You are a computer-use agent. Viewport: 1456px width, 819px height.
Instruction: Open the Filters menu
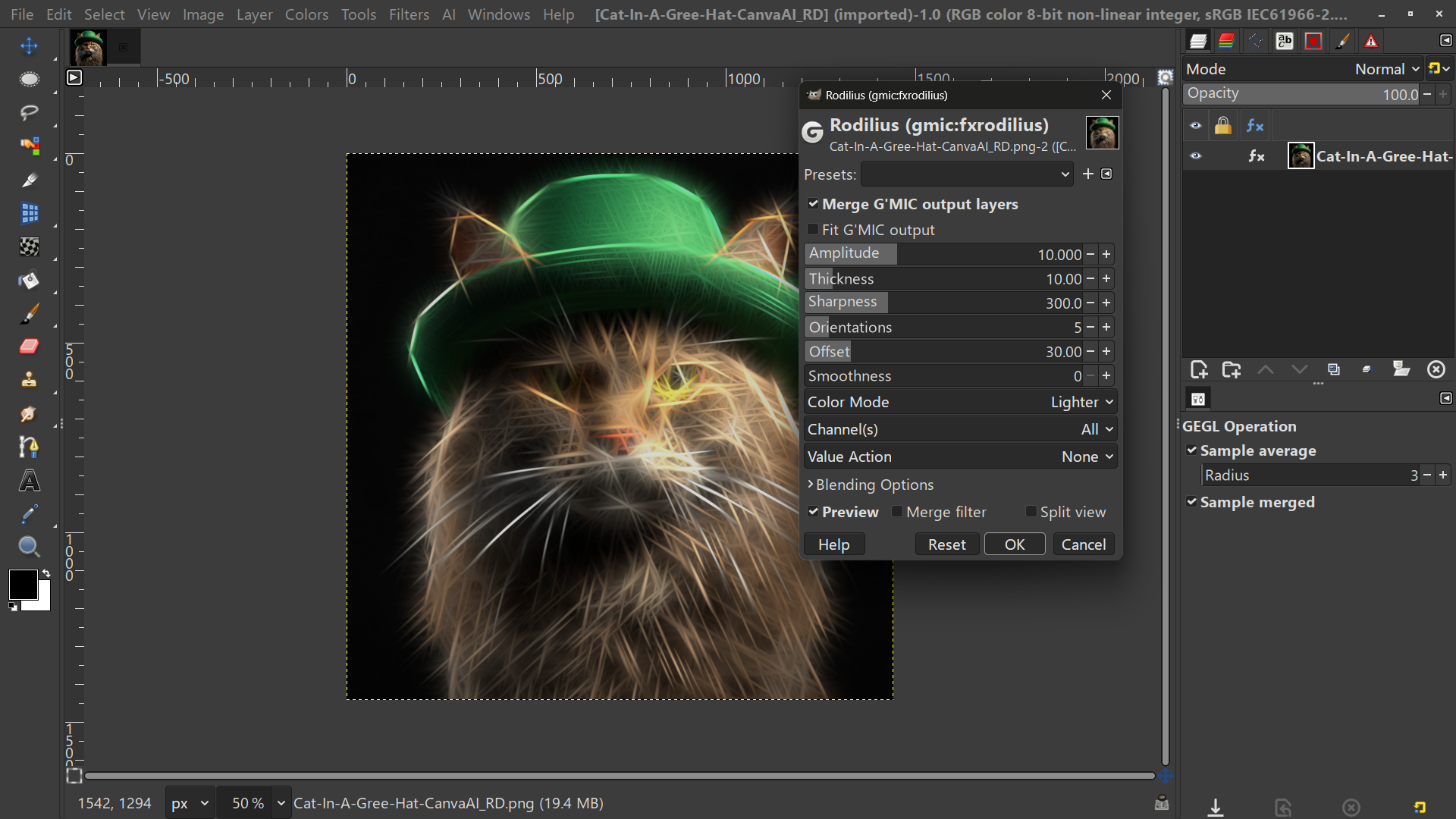pos(409,14)
